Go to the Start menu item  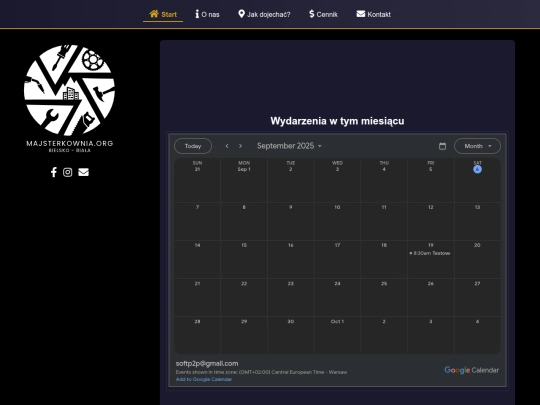(163, 14)
